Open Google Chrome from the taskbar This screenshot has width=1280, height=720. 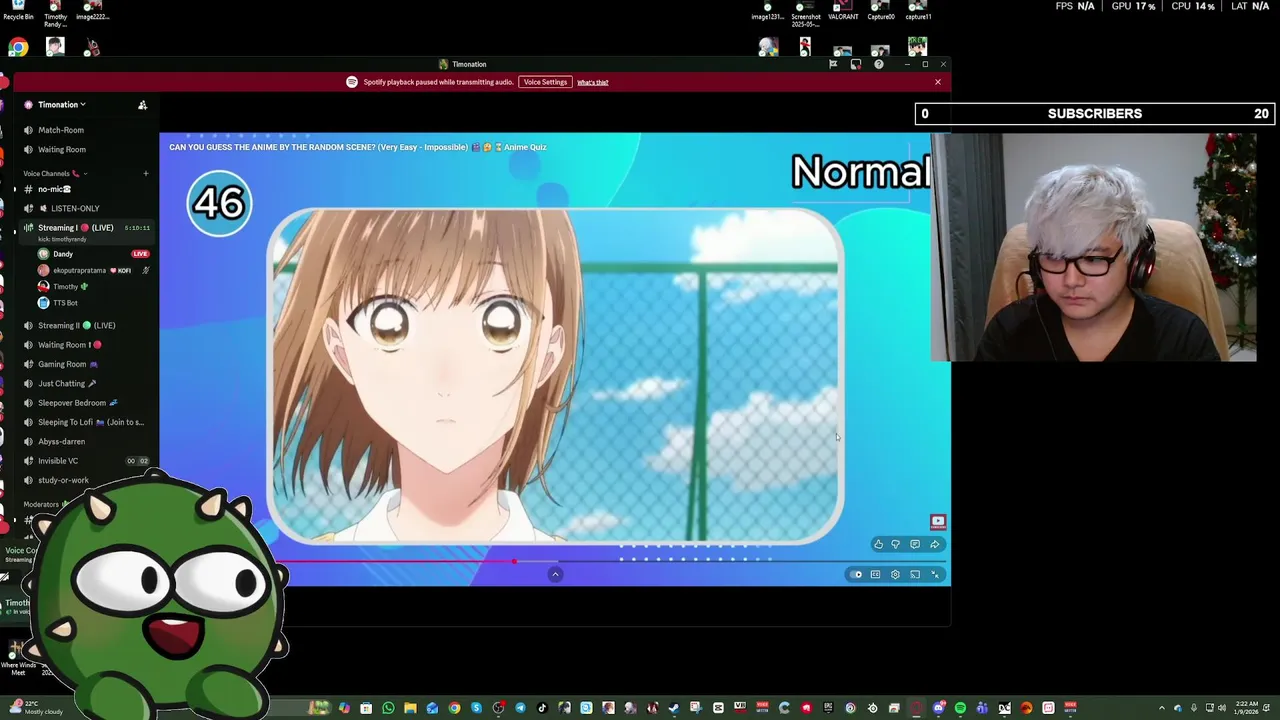[454, 708]
